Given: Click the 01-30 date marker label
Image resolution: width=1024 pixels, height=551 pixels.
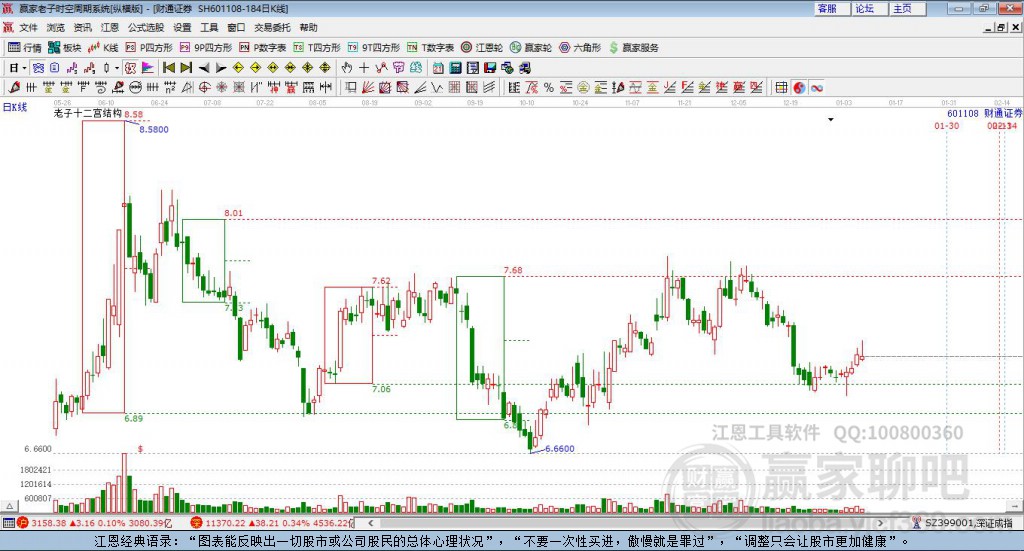Looking at the screenshot, I should (x=946, y=126).
